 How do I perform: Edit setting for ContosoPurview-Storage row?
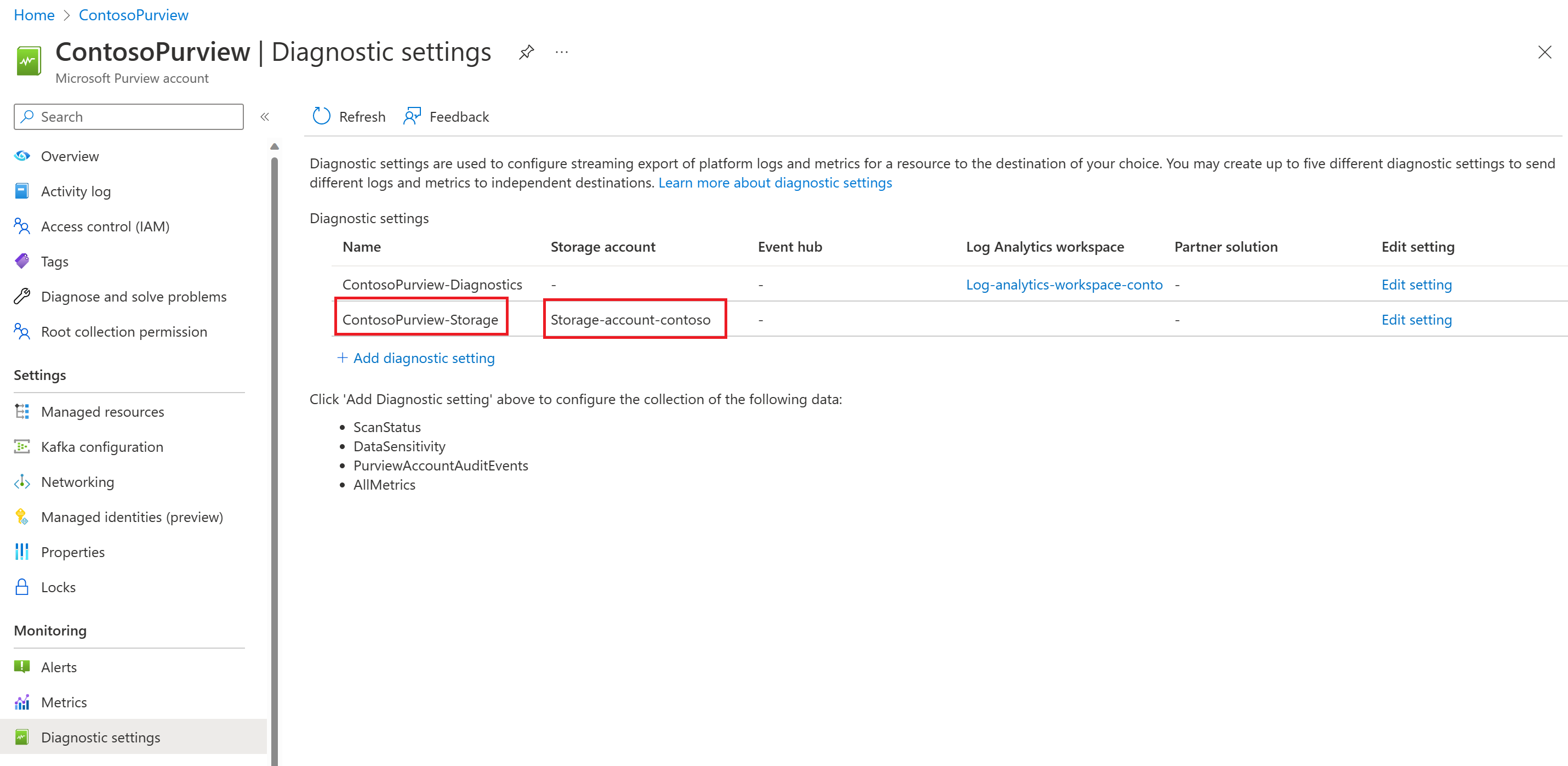pos(1416,320)
